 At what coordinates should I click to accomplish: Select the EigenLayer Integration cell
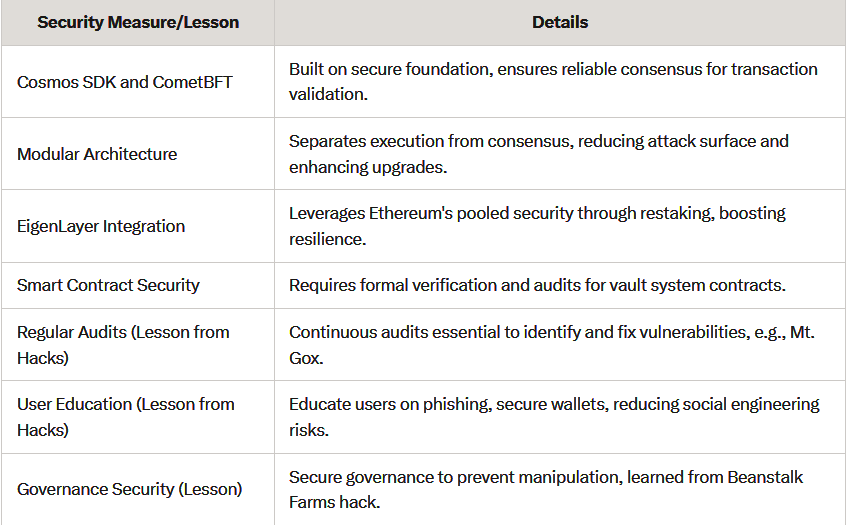point(138,226)
